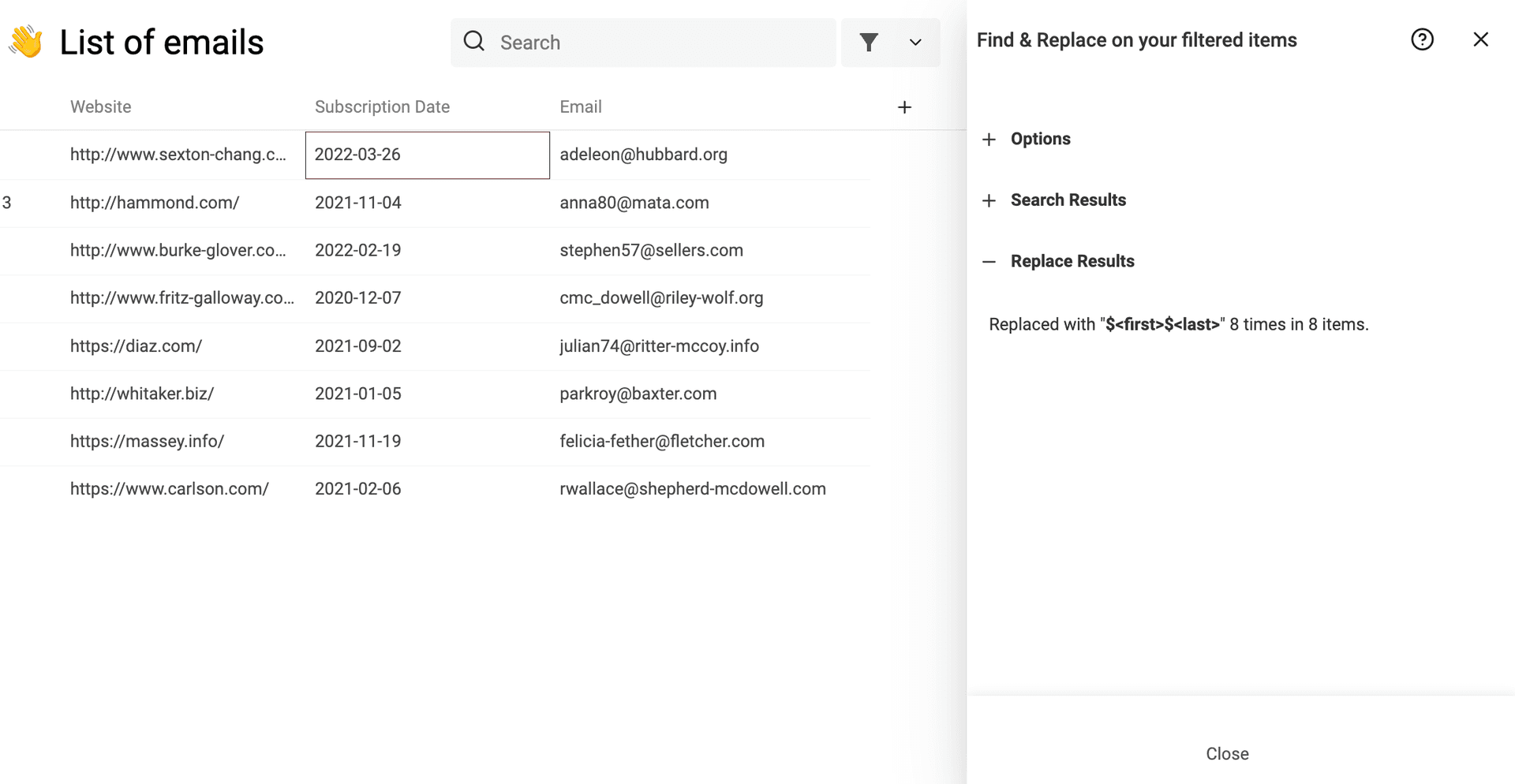This screenshot has width=1515, height=784.
Task: Expand the Search Results section
Action: (1068, 200)
